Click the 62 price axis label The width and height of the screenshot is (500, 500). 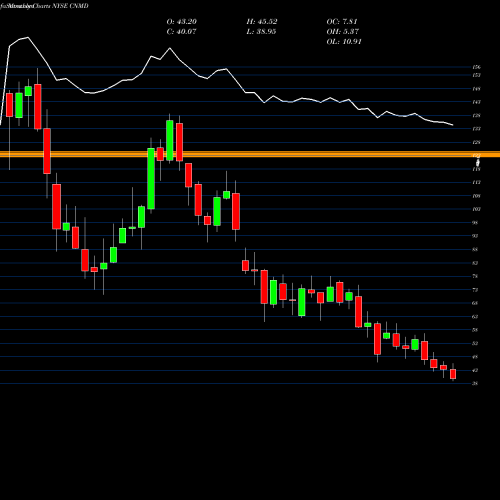coord(476,316)
